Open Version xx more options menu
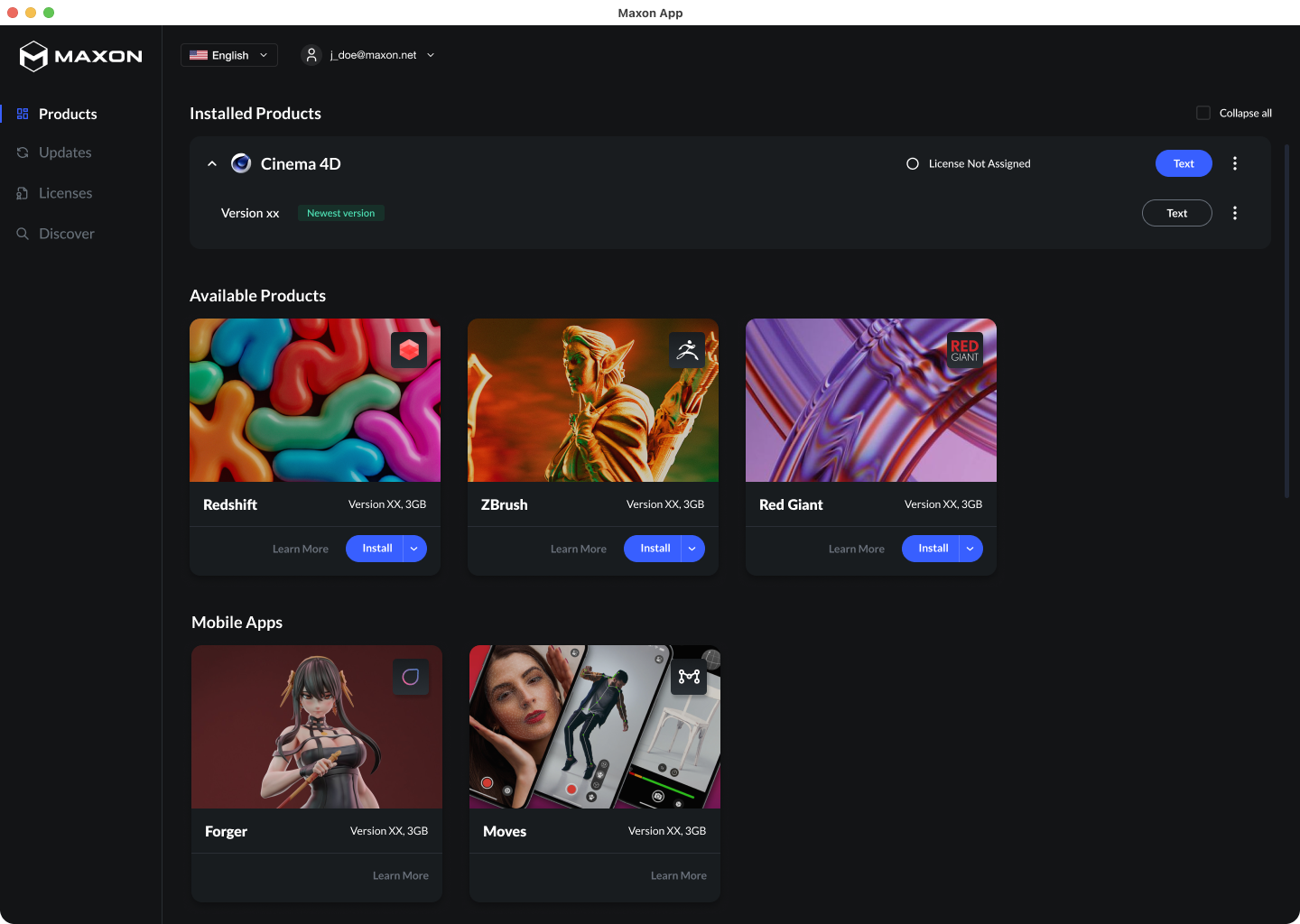 point(1235,213)
